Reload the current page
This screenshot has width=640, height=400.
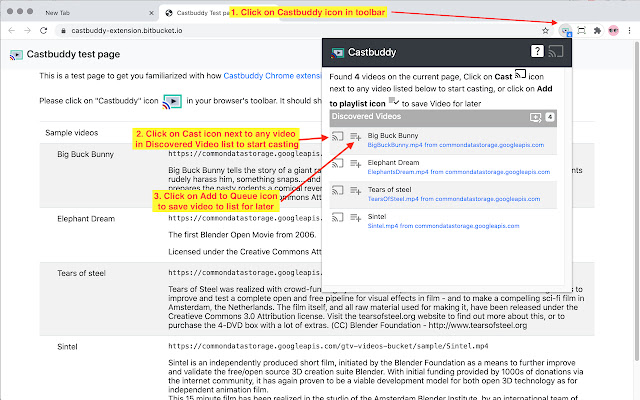[43, 31]
